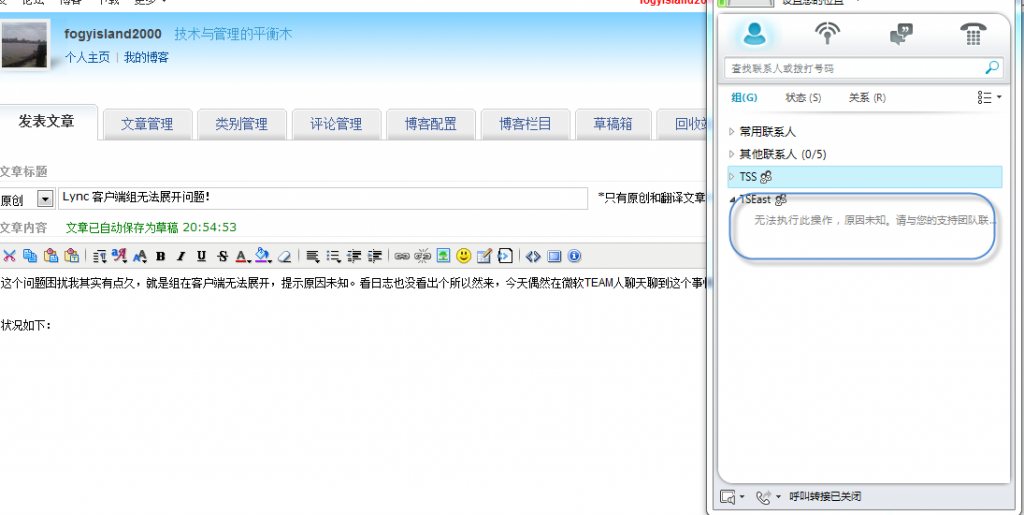Screen dimensions: 1024x515
Task: Click the fogyisland2000 username link
Action: click(x=113, y=35)
